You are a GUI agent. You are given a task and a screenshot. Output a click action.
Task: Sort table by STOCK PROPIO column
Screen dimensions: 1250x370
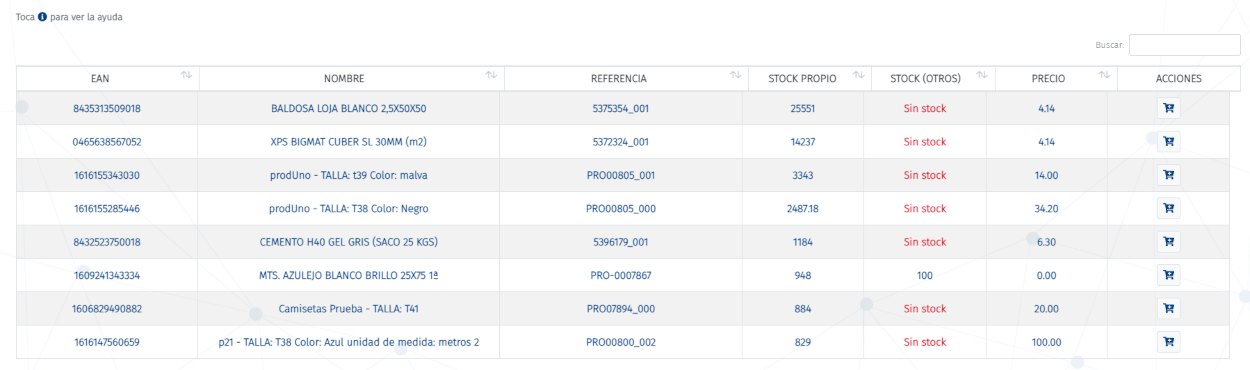tap(810, 78)
